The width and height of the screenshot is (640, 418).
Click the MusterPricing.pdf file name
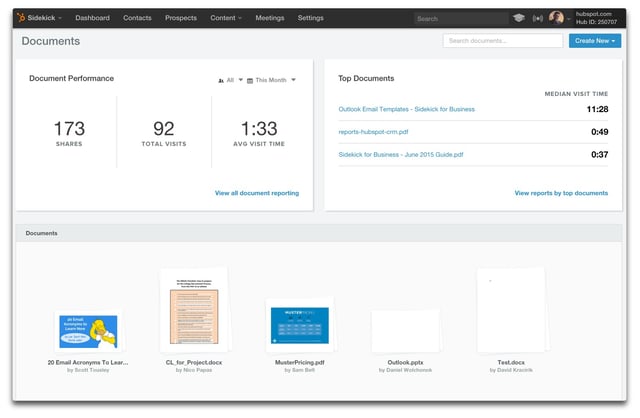coord(300,362)
